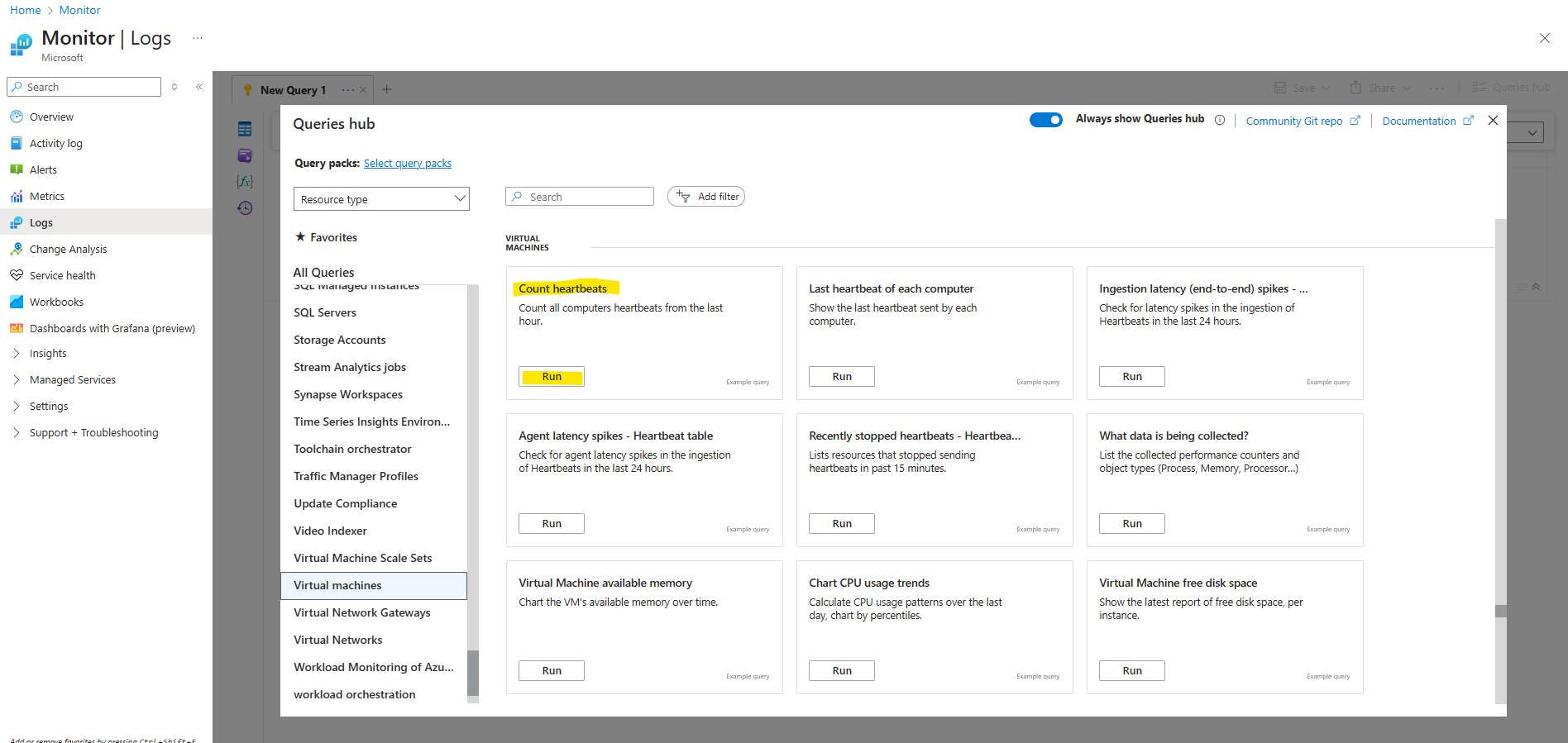Open Community Git repo link
1568x743 pixels.
point(1303,121)
